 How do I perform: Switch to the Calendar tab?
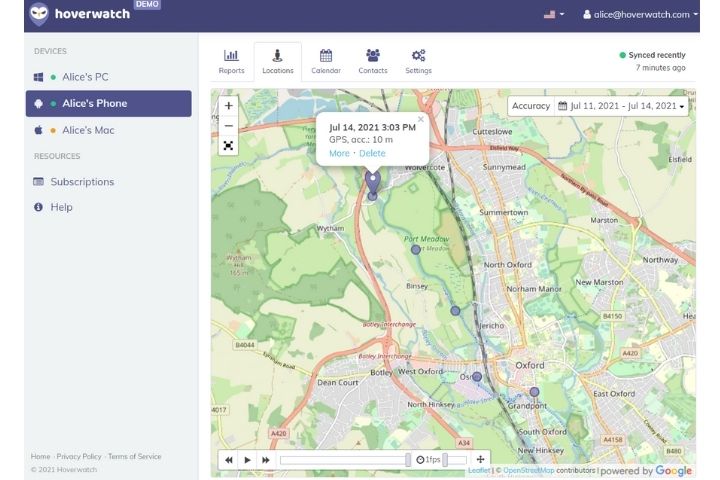326,62
